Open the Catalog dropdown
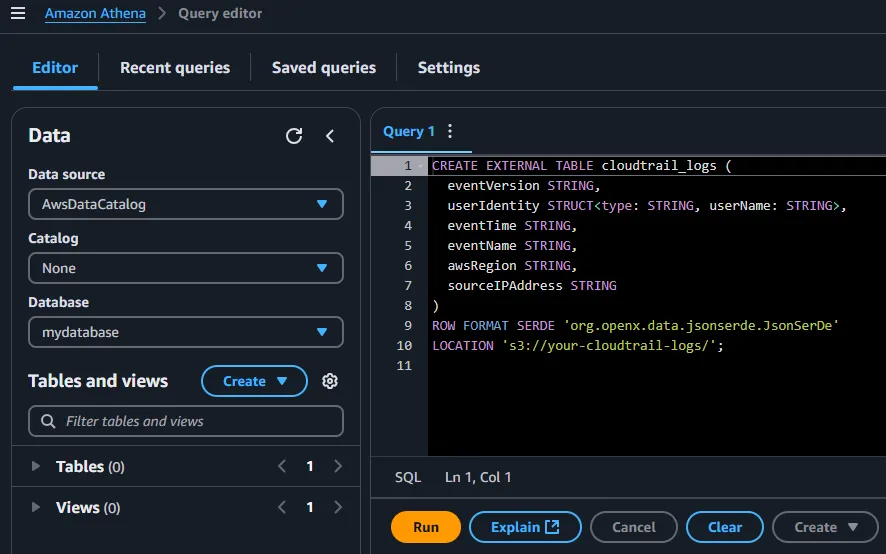This screenshot has width=886, height=554. click(x=185, y=268)
